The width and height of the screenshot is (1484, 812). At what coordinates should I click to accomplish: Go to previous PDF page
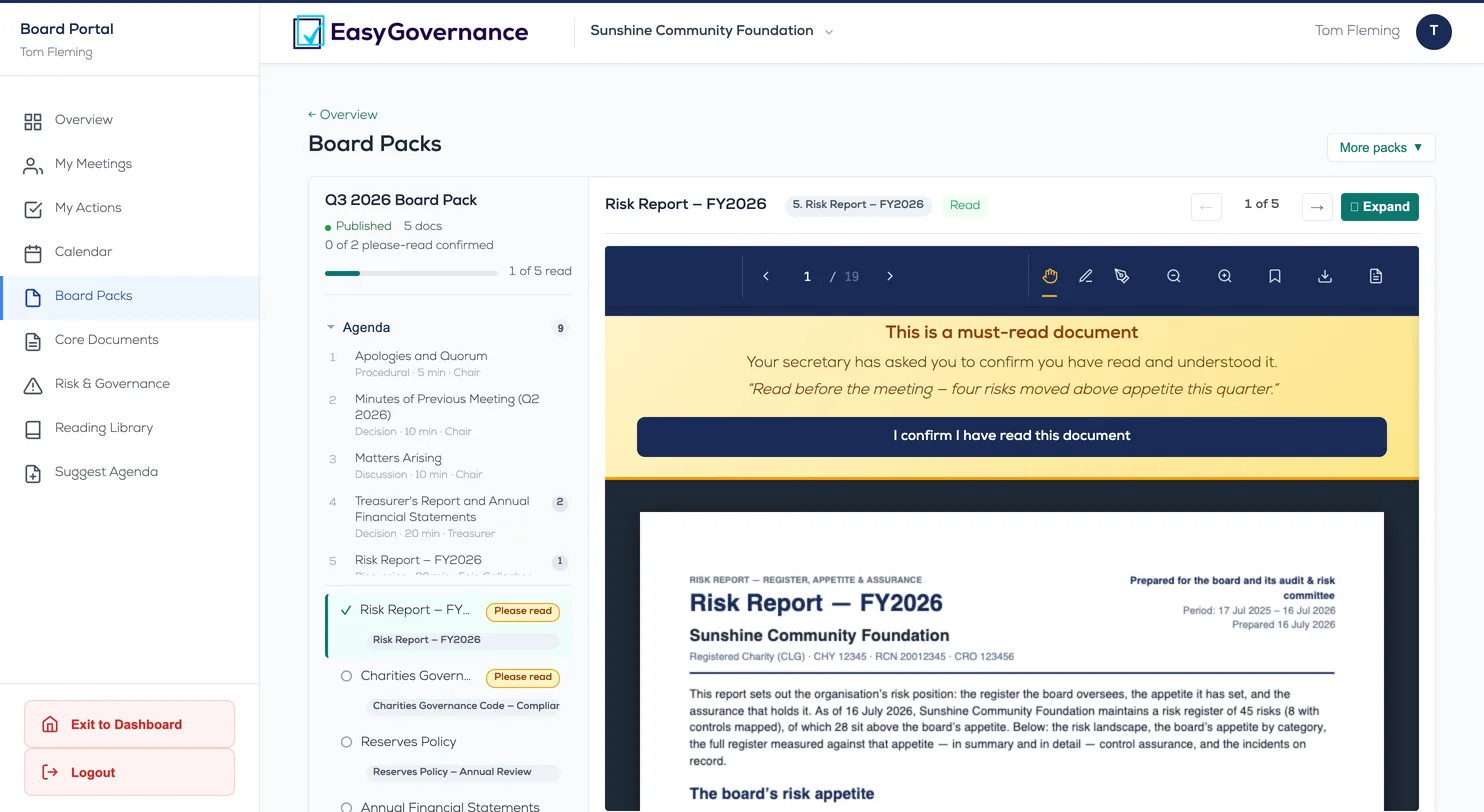coord(766,276)
